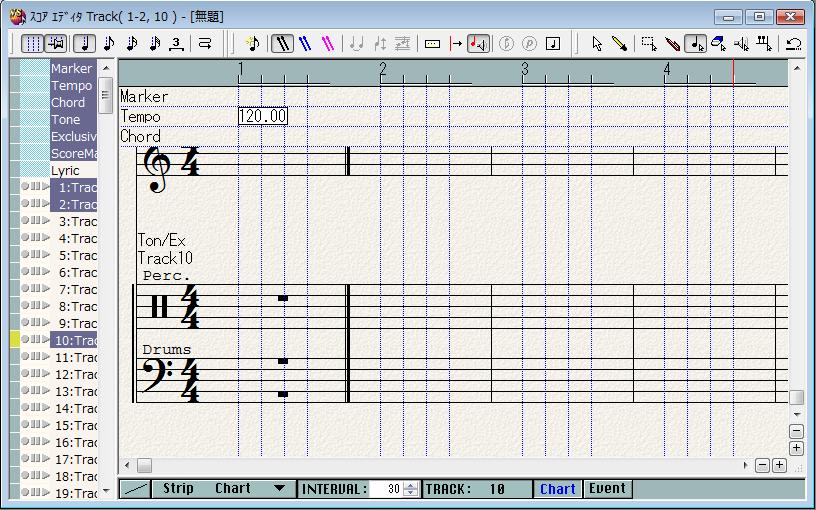The width and height of the screenshot is (816, 510).
Task: Select the red pen edit tool
Action: pos(672,44)
